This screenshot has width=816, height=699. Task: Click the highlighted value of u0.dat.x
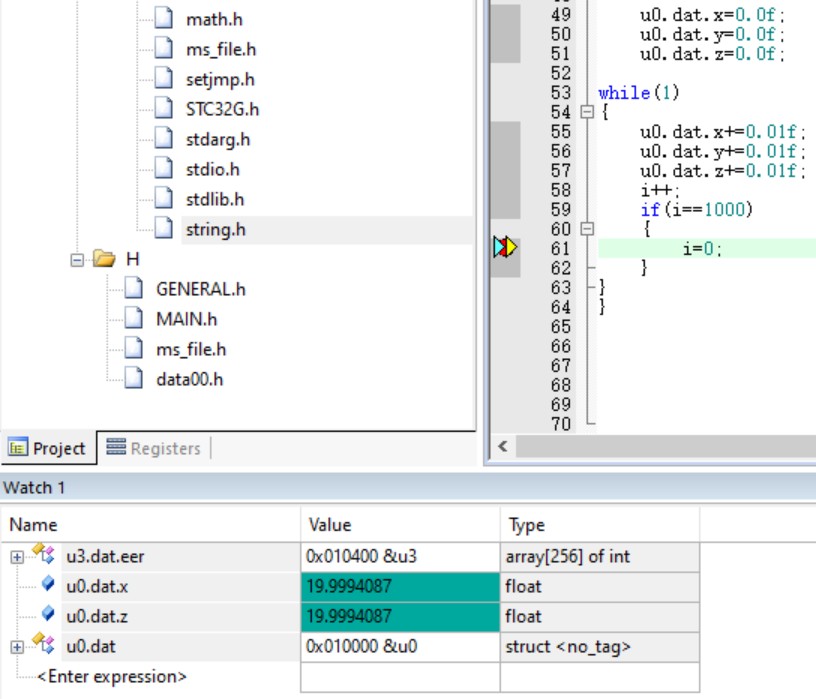pyautogui.click(x=400, y=587)
